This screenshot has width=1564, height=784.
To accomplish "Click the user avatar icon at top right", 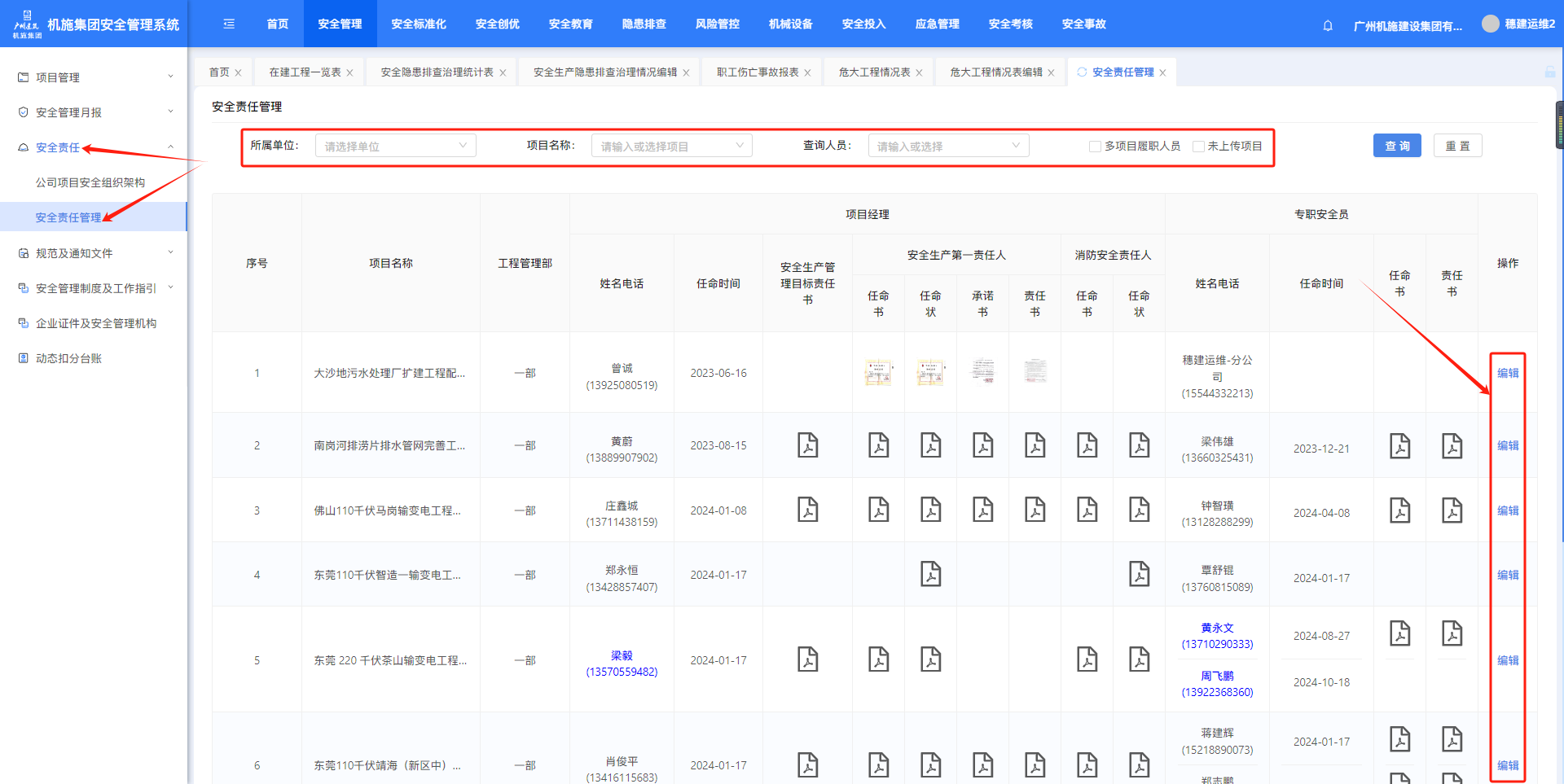I will coord(1490,24).
